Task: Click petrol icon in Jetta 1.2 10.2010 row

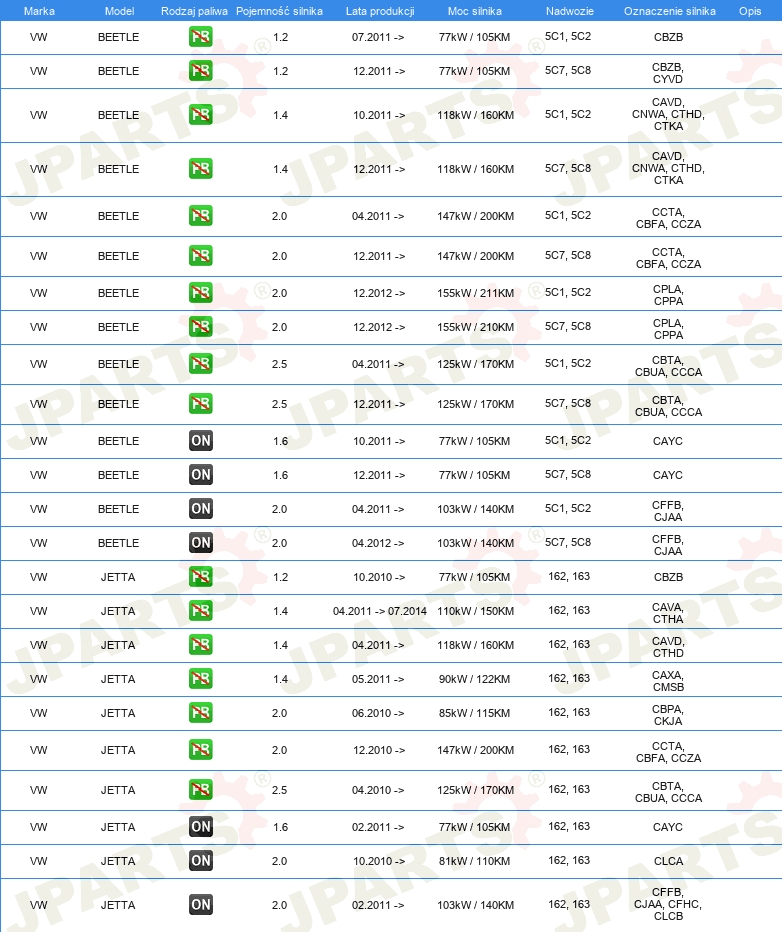Action: coord(201,577)
